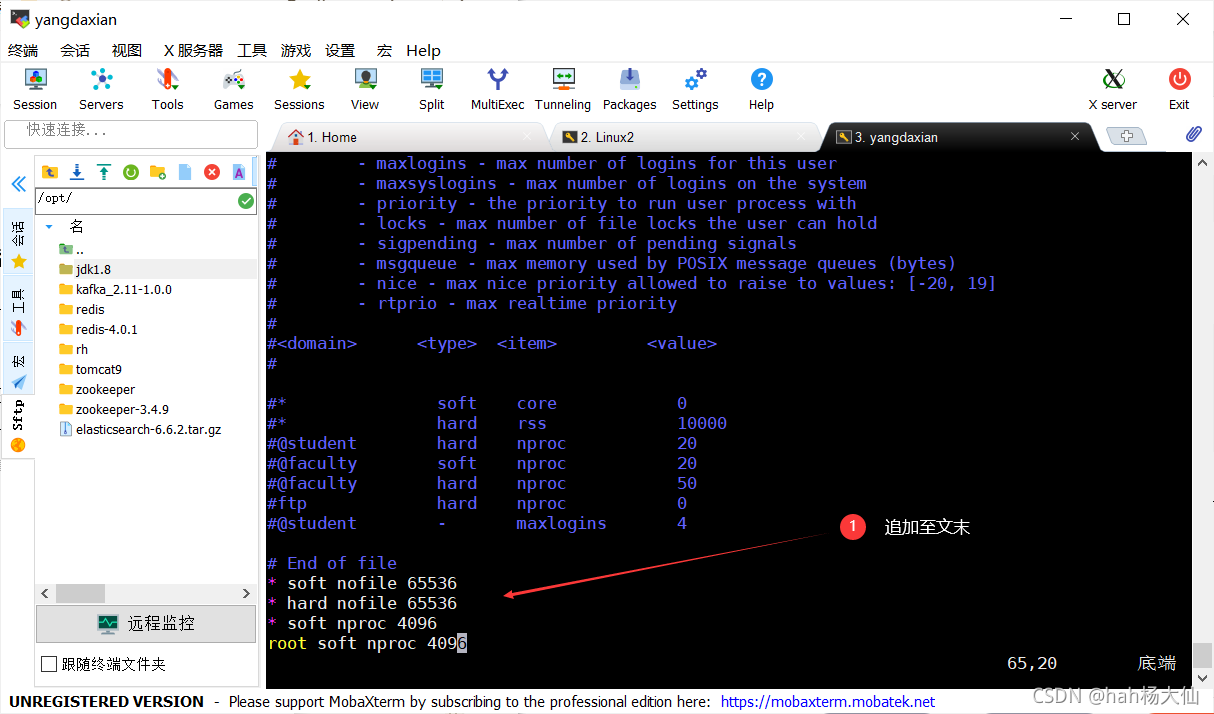Image resolution: width=1214 pixels, height=714 pixels.
Task: Open the 工具 menu
Action: (x=252, y=50)
